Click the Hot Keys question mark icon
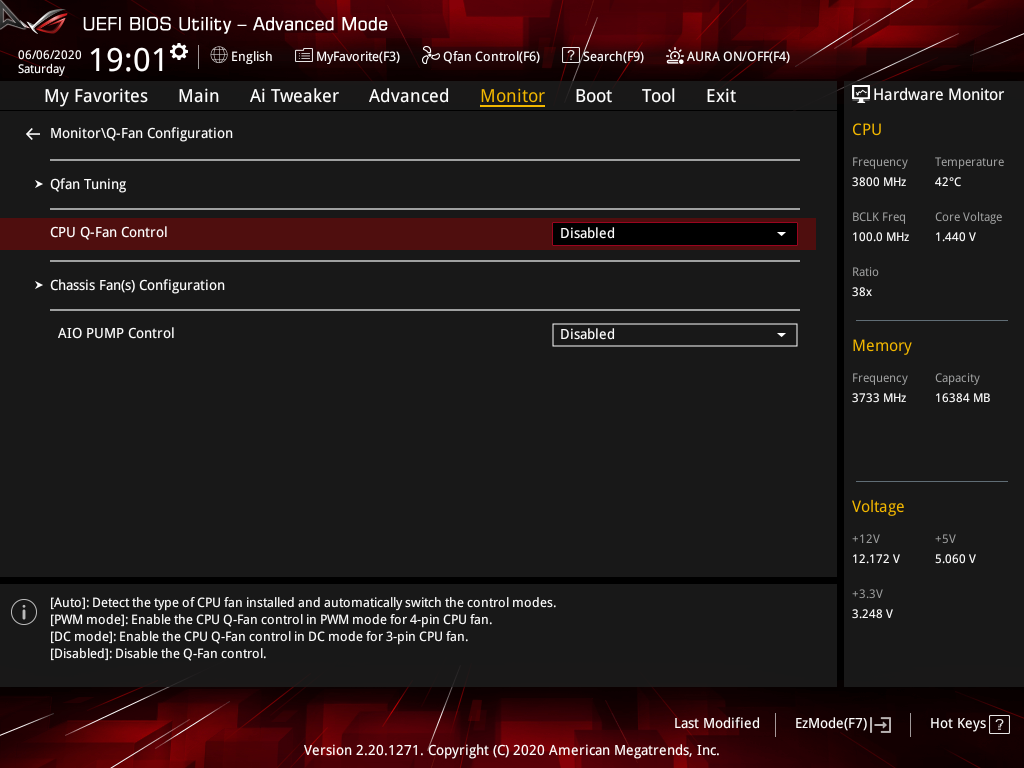1024x768 pixels. [x=999, y=724]
